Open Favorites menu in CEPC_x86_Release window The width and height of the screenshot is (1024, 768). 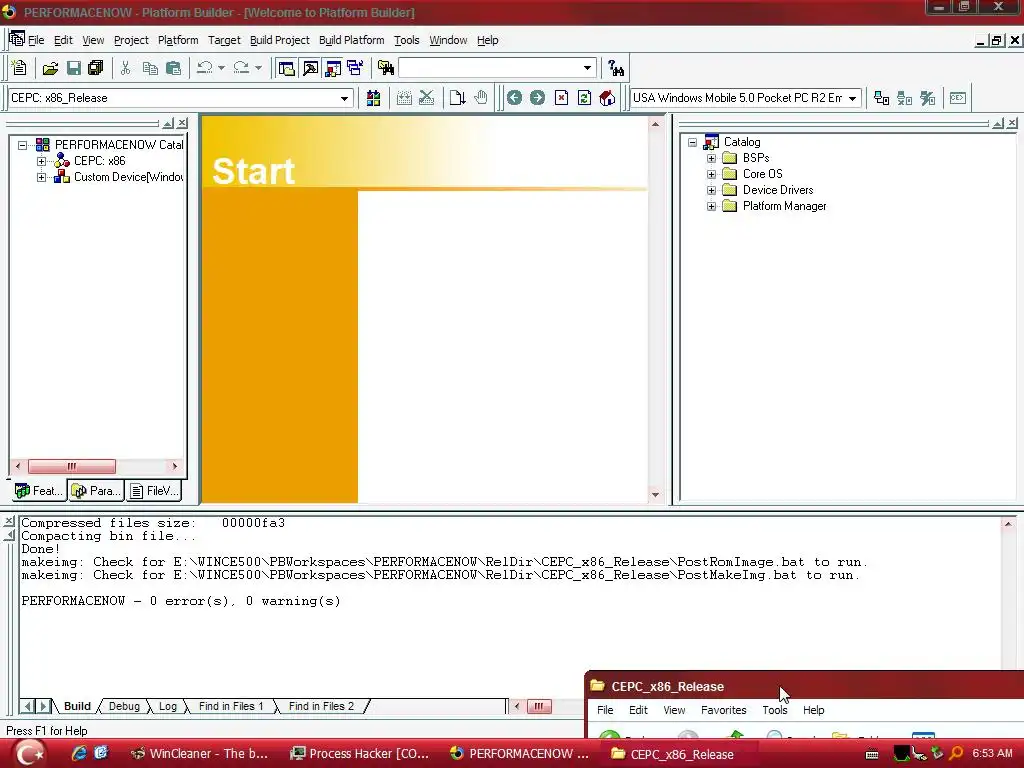723,710
